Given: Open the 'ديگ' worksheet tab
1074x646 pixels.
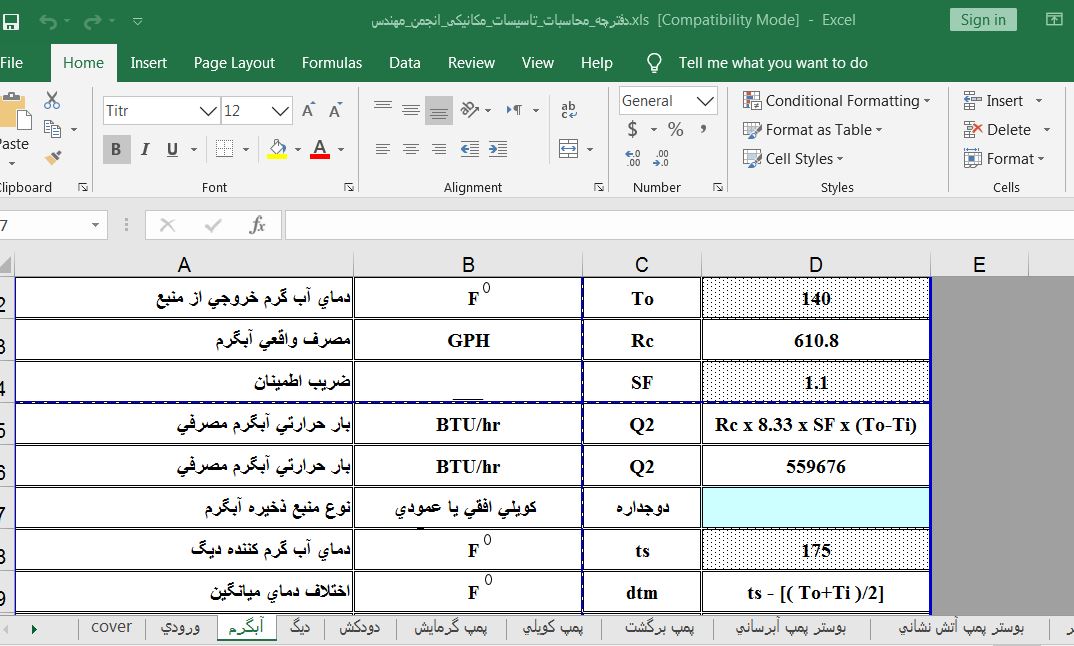Looking at the screenshot, I should coord(300,628).
